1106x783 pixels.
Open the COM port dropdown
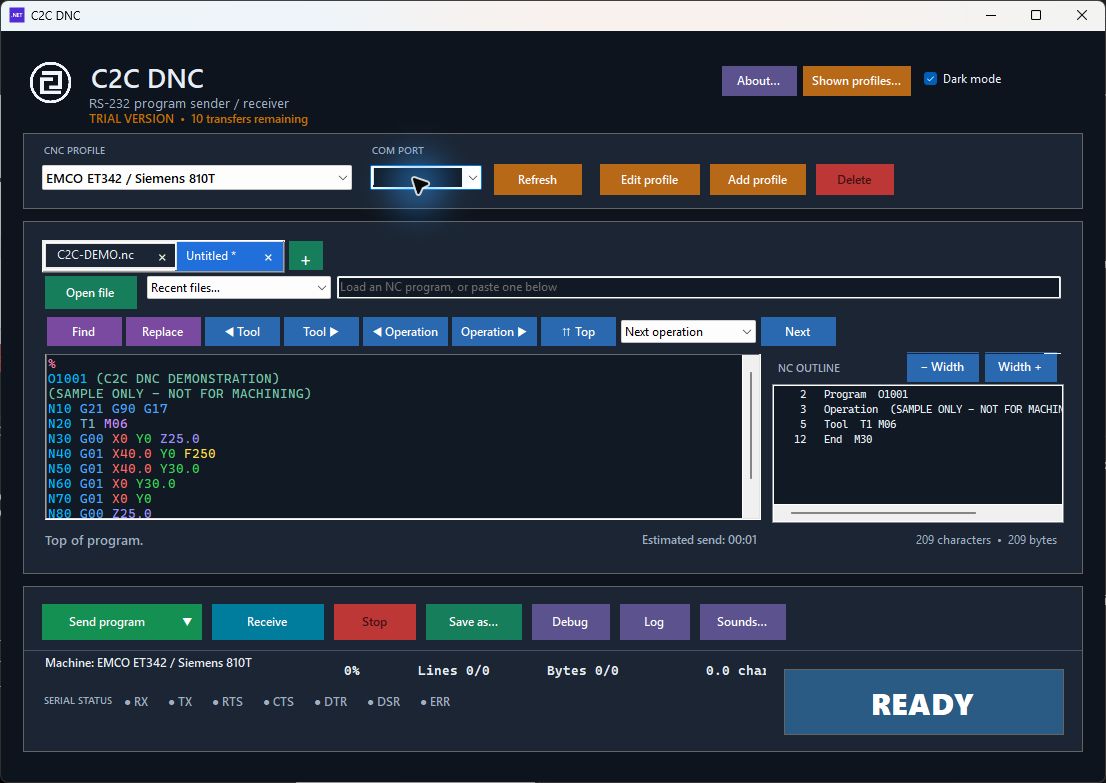[x=473, y=178]
